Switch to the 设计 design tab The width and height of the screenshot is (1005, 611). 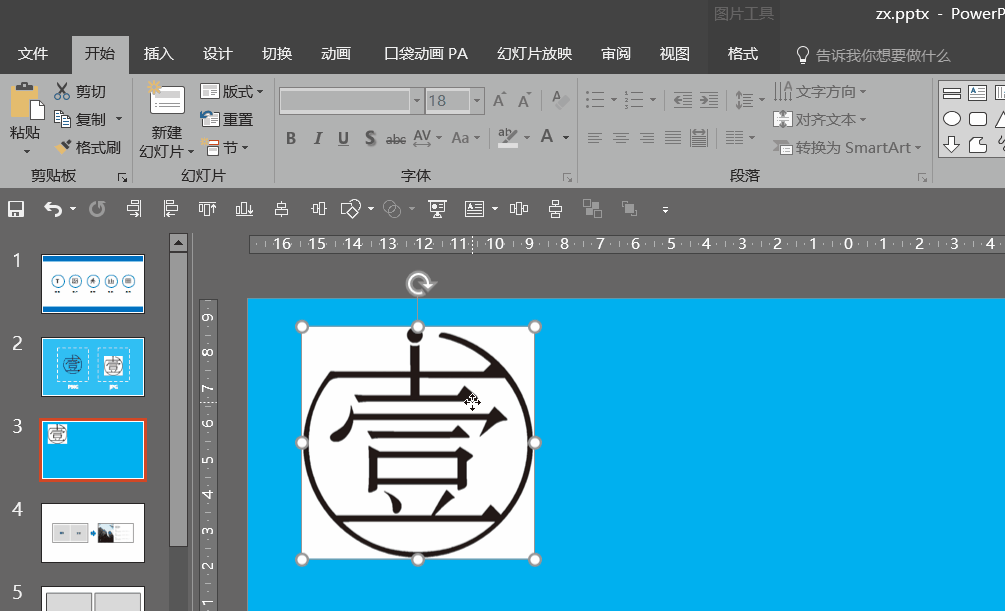[217, 54]
